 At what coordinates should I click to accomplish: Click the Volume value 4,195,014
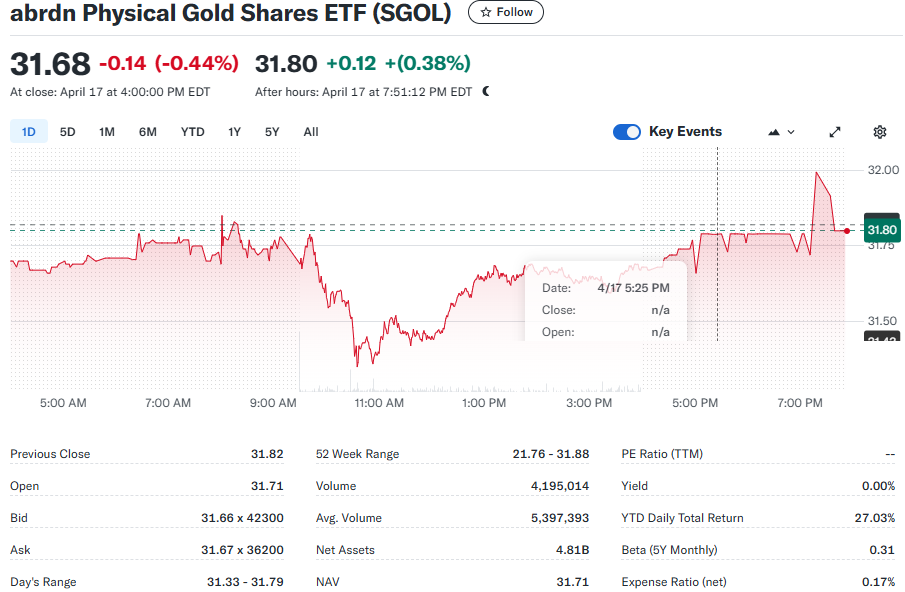[560, 486]
